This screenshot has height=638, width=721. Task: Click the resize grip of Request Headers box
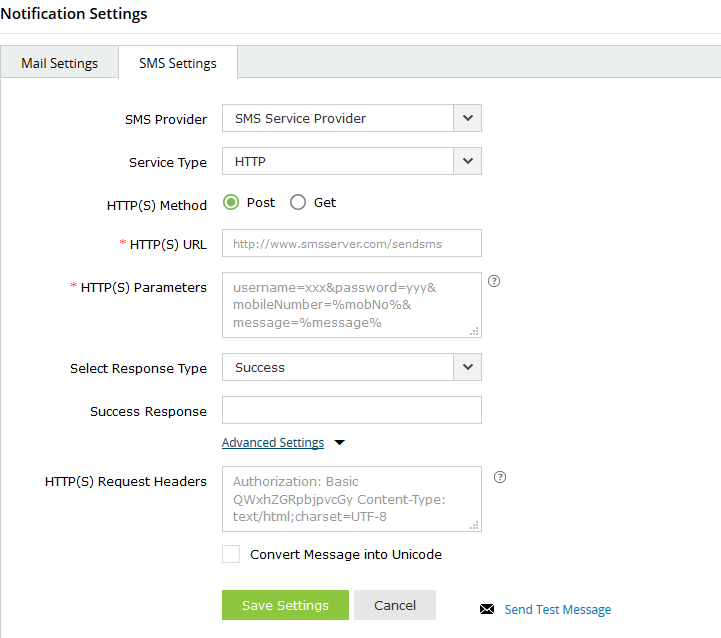[475, 525]
